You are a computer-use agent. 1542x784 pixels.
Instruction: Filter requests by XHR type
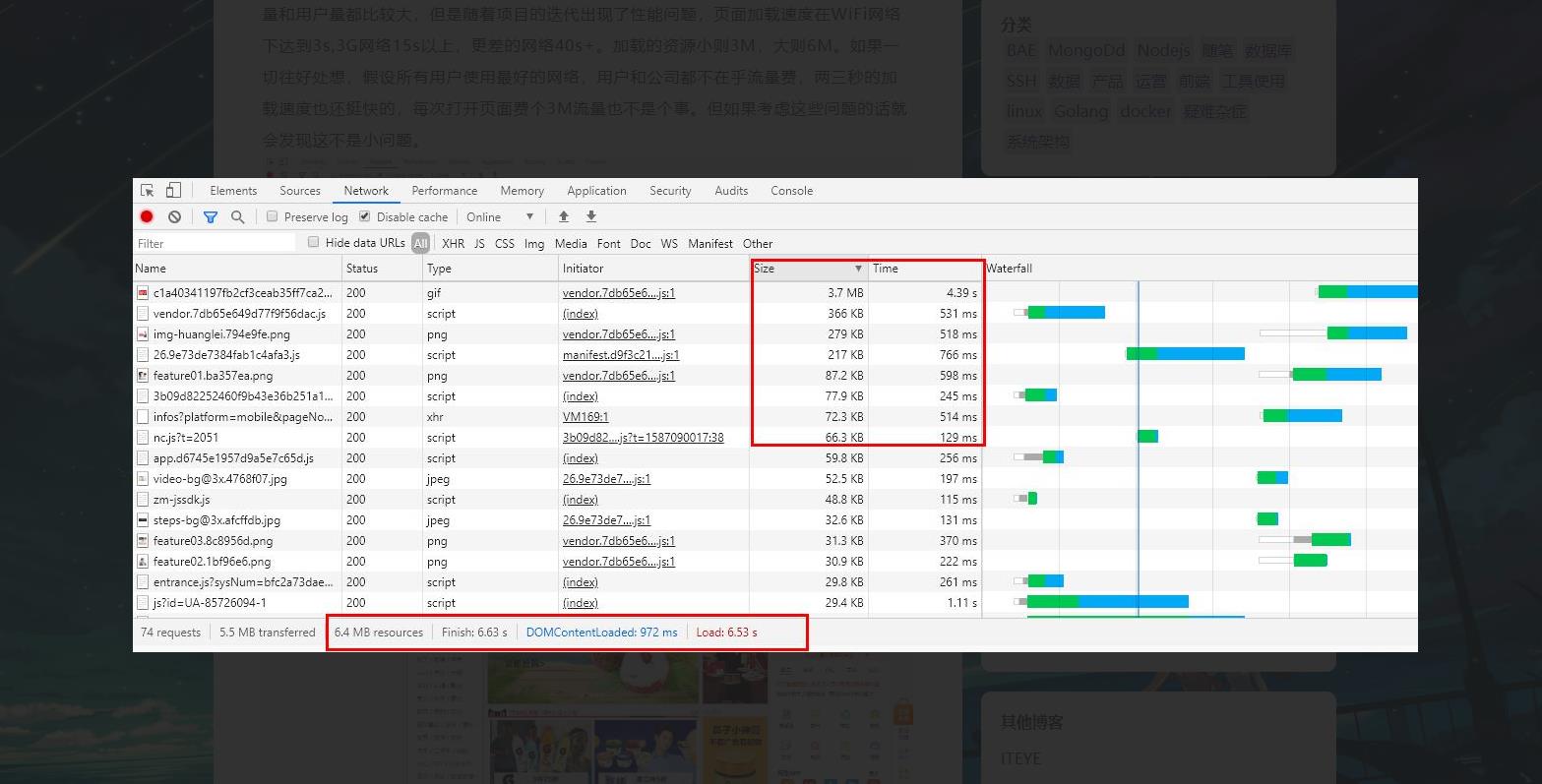click(453, 244)
